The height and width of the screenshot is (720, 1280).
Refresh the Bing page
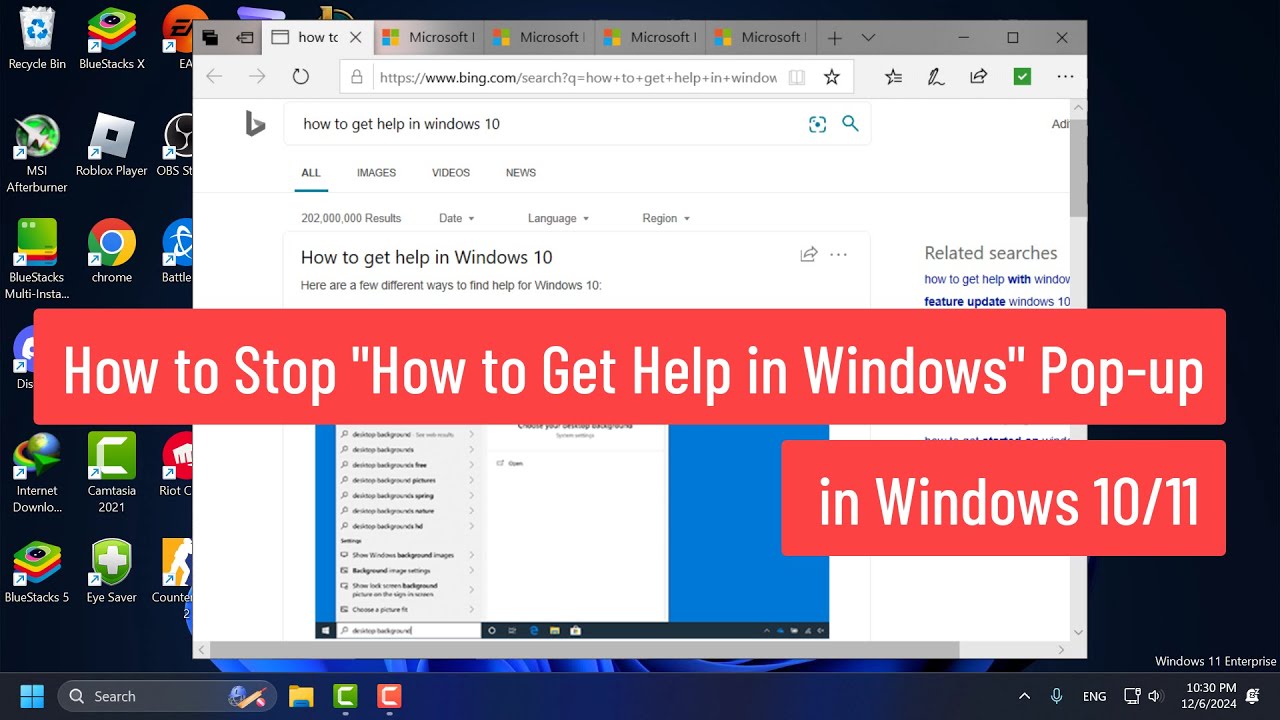pos(301,76)
